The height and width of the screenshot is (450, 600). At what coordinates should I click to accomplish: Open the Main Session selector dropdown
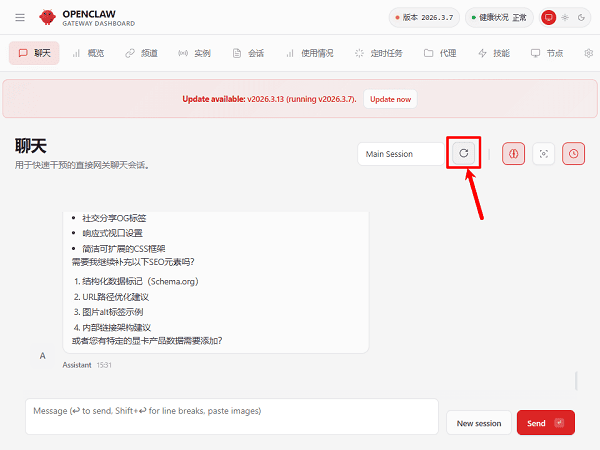[400, 154]
